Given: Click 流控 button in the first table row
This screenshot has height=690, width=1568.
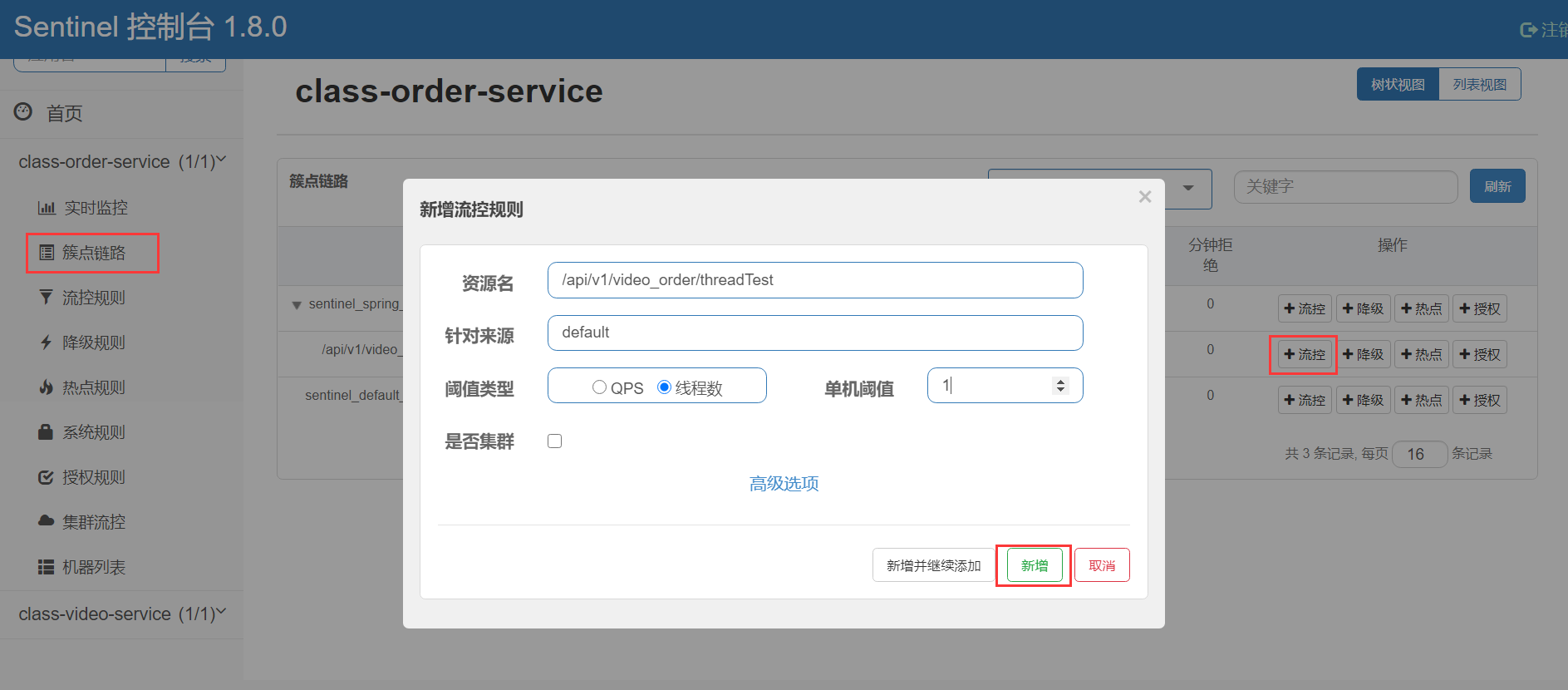Looking at the screenshot, I should (x=1305, y=308).
